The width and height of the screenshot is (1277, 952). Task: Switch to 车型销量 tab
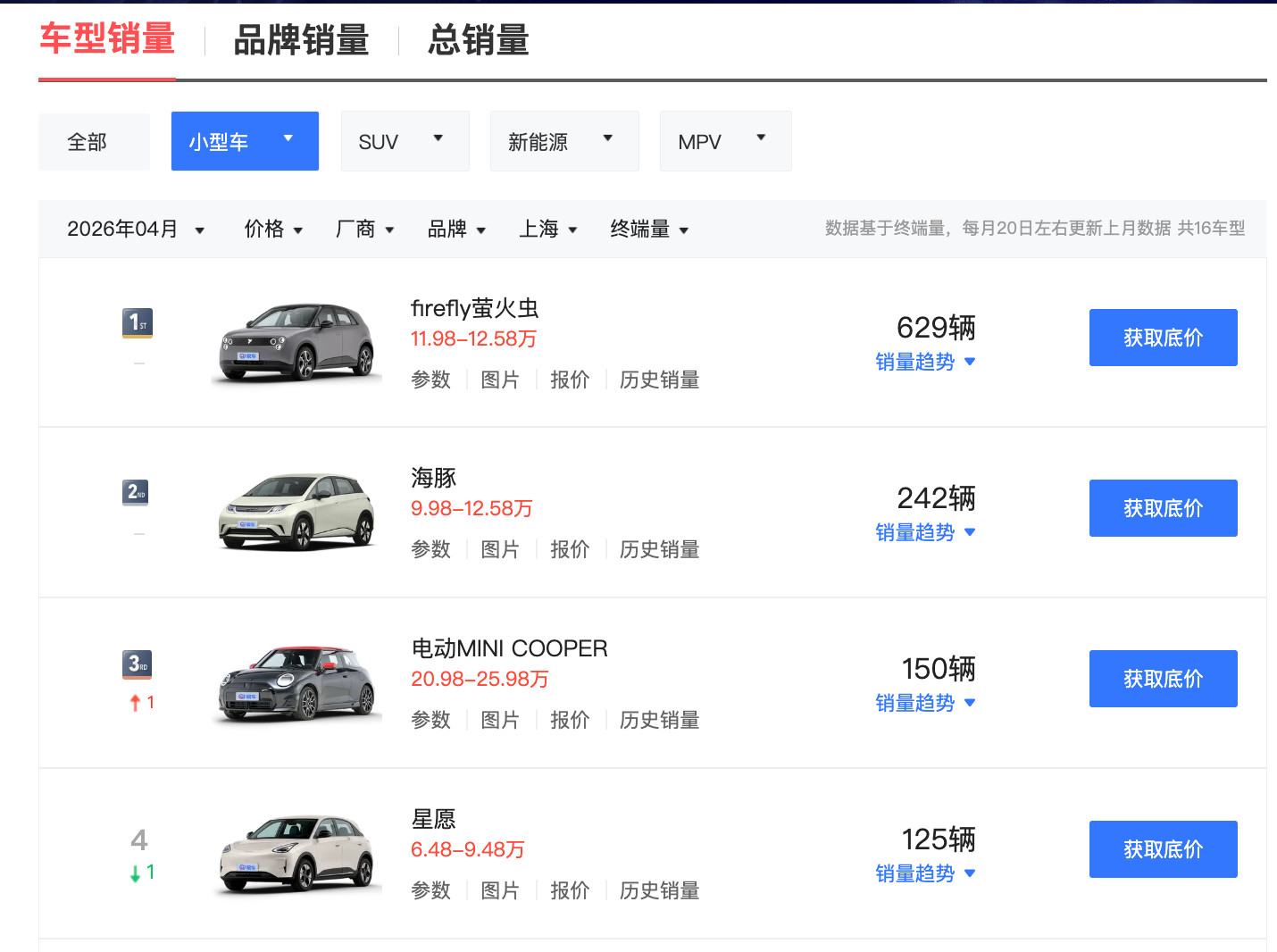tap(107, 39)
